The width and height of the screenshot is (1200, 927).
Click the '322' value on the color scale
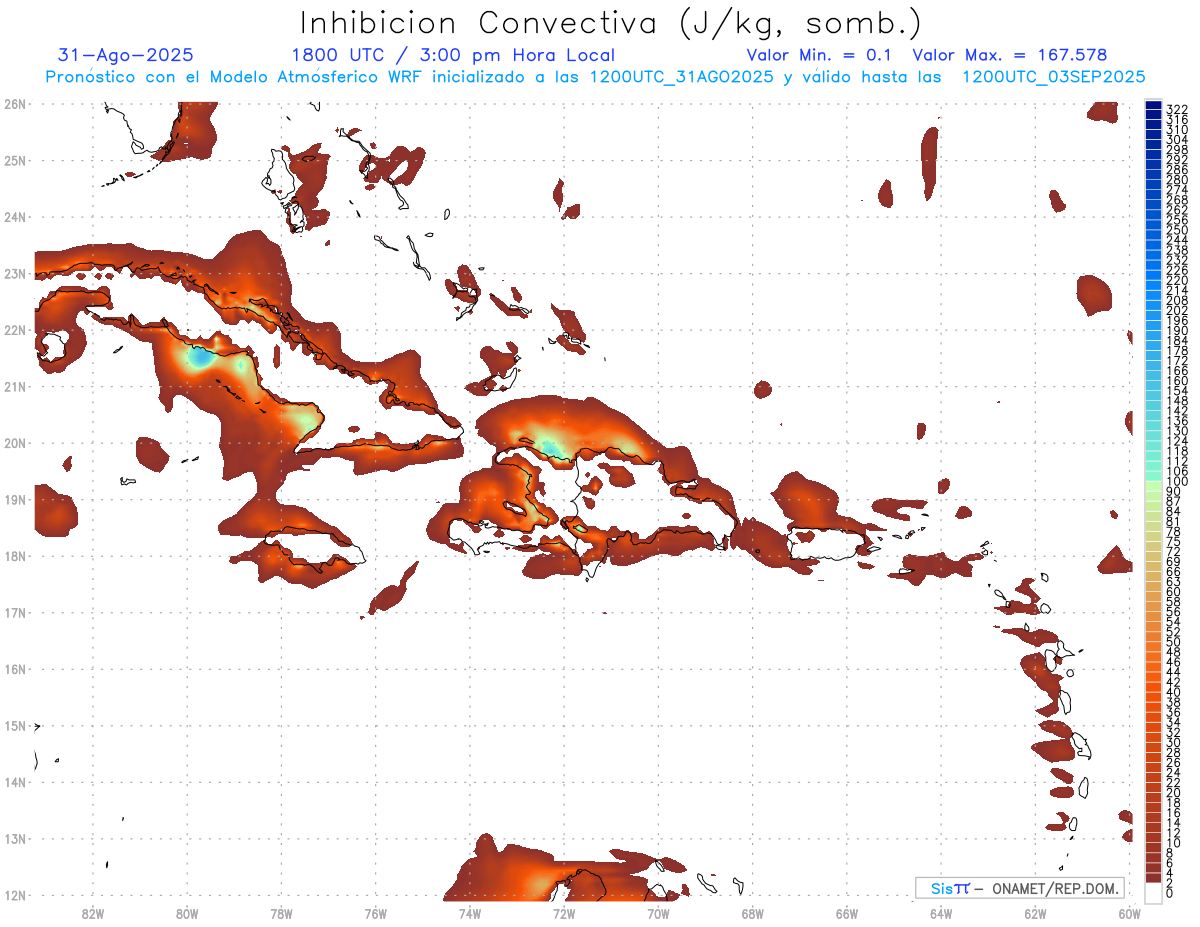point(1177,109)
